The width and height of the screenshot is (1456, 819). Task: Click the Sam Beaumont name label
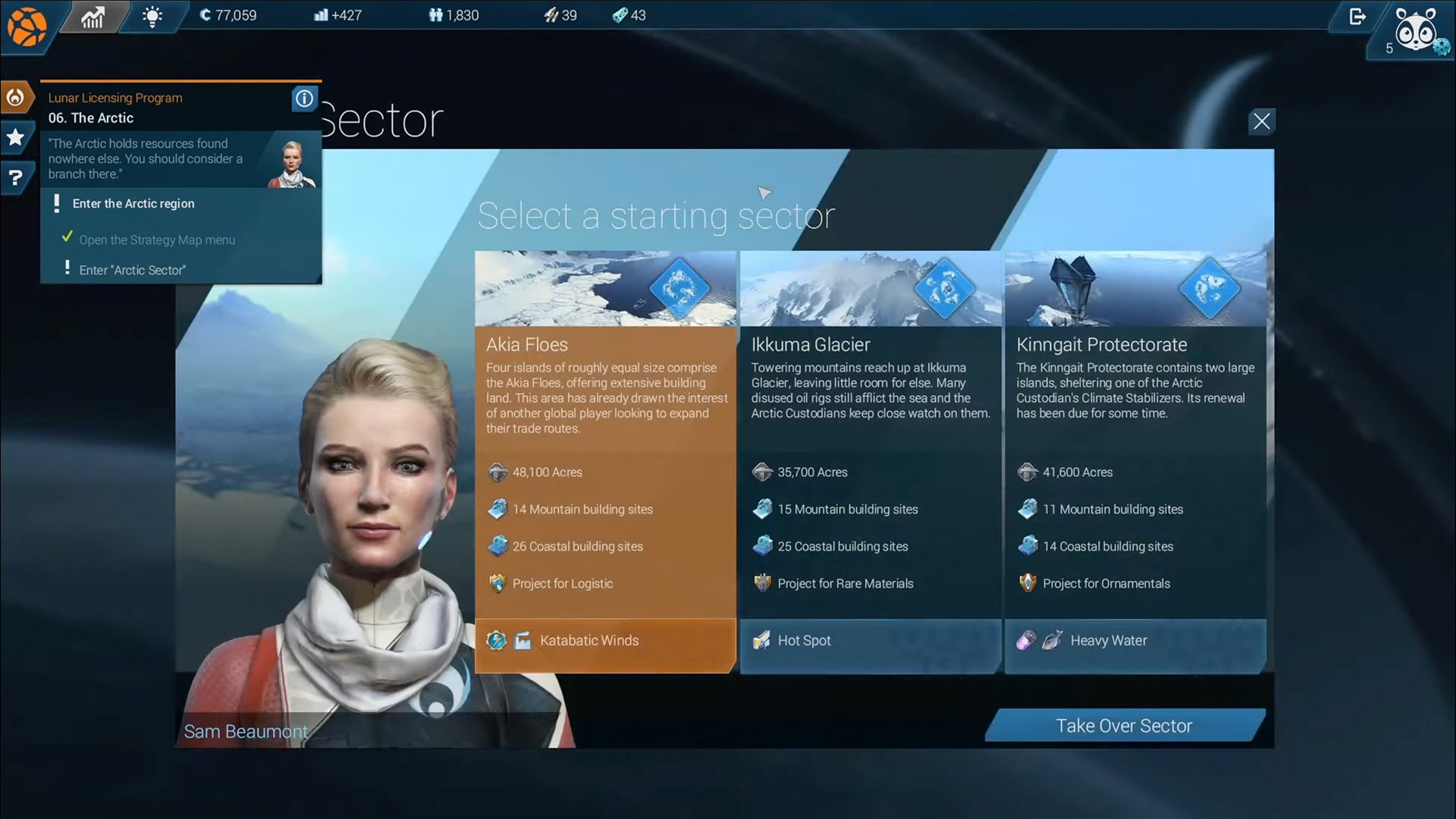246,732
